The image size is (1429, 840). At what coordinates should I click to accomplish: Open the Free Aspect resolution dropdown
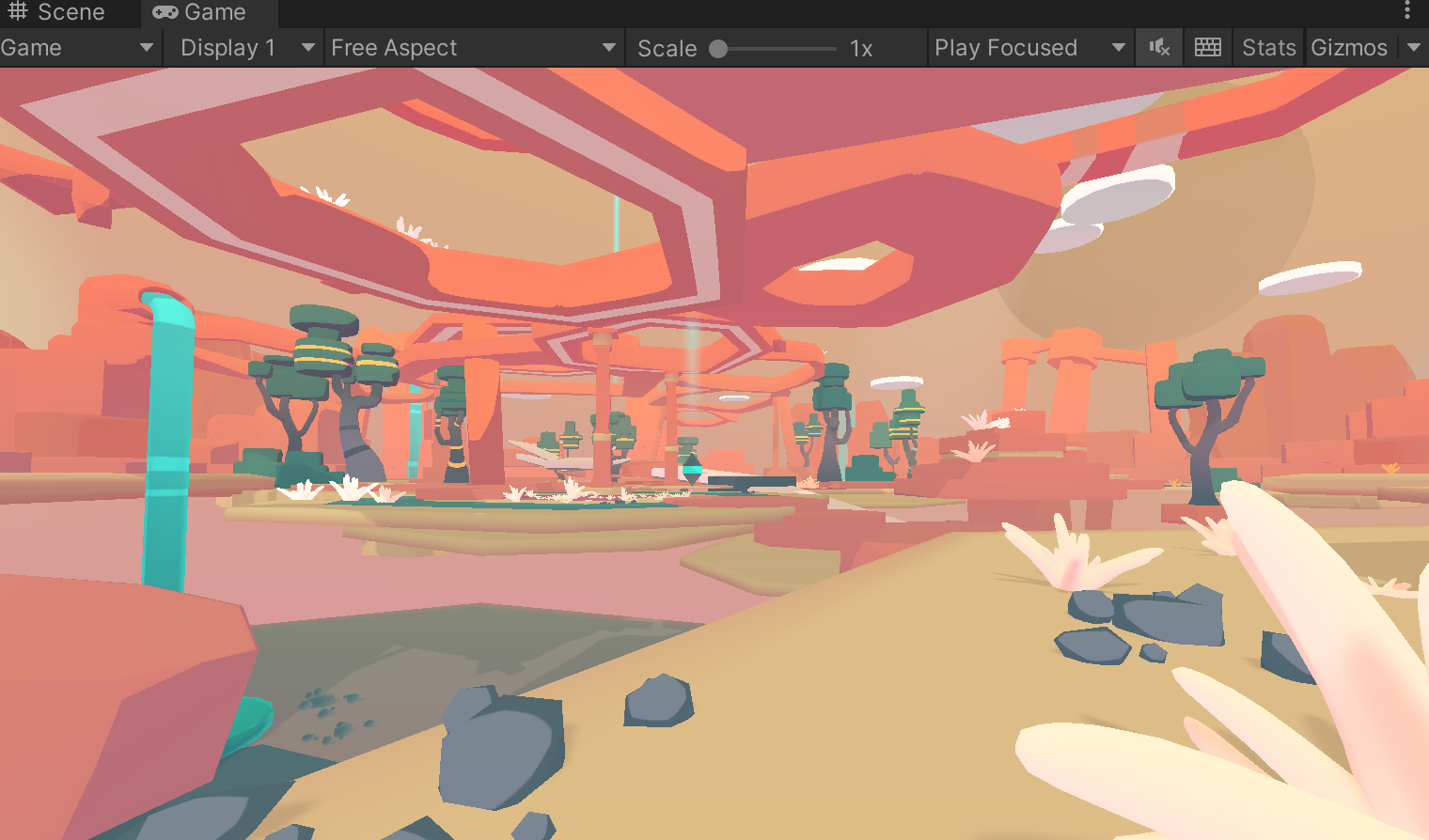coord(473,47)
